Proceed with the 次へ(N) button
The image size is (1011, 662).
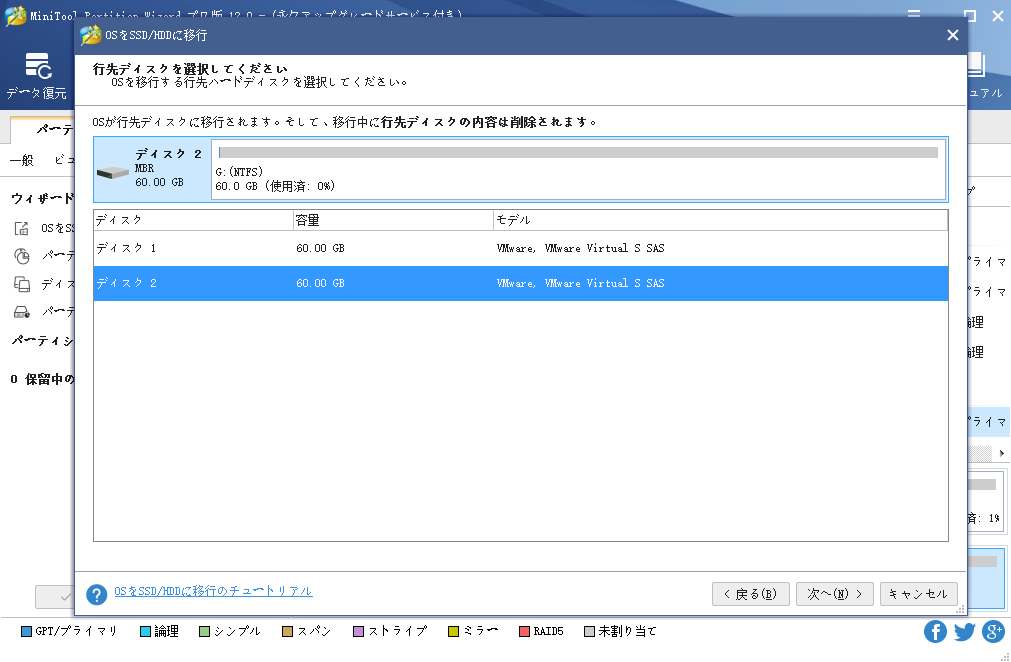(834, 594)
